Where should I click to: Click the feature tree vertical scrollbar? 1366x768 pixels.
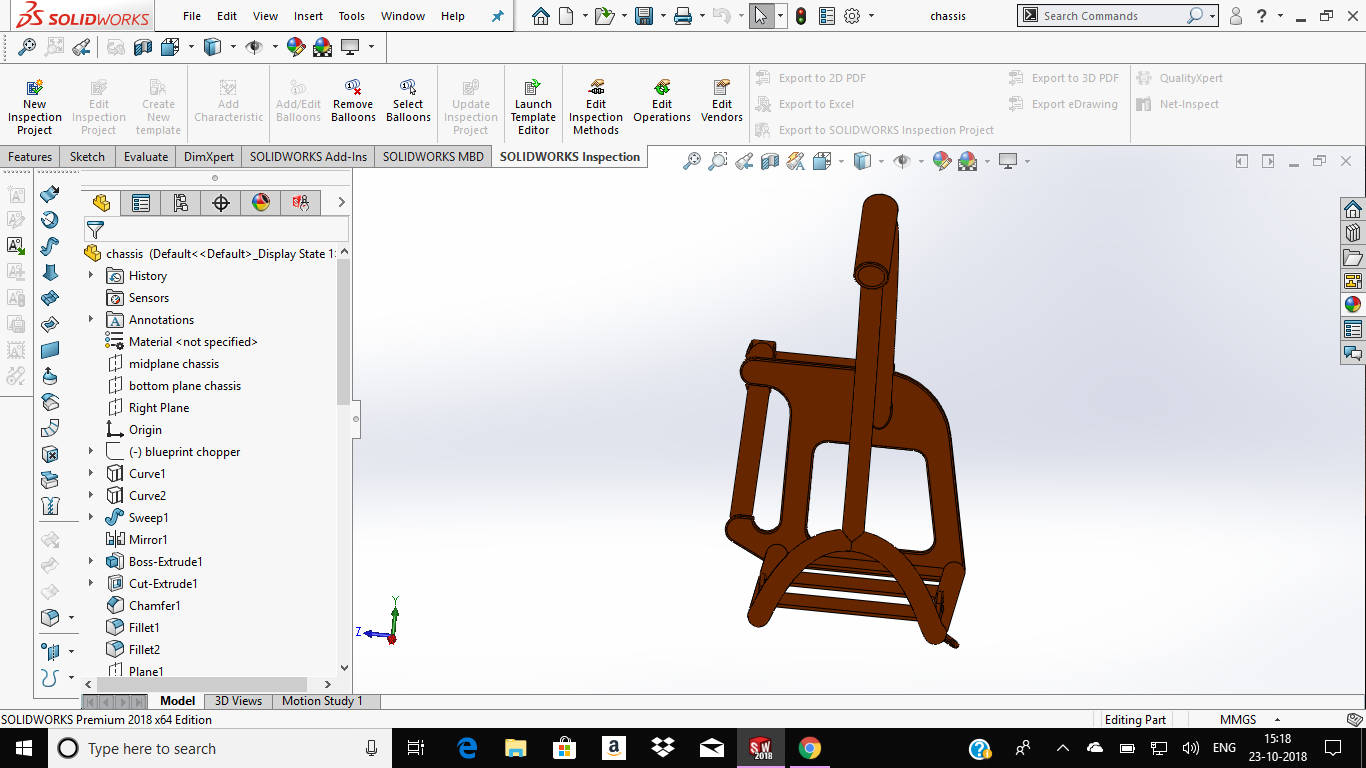click(344, 330)
